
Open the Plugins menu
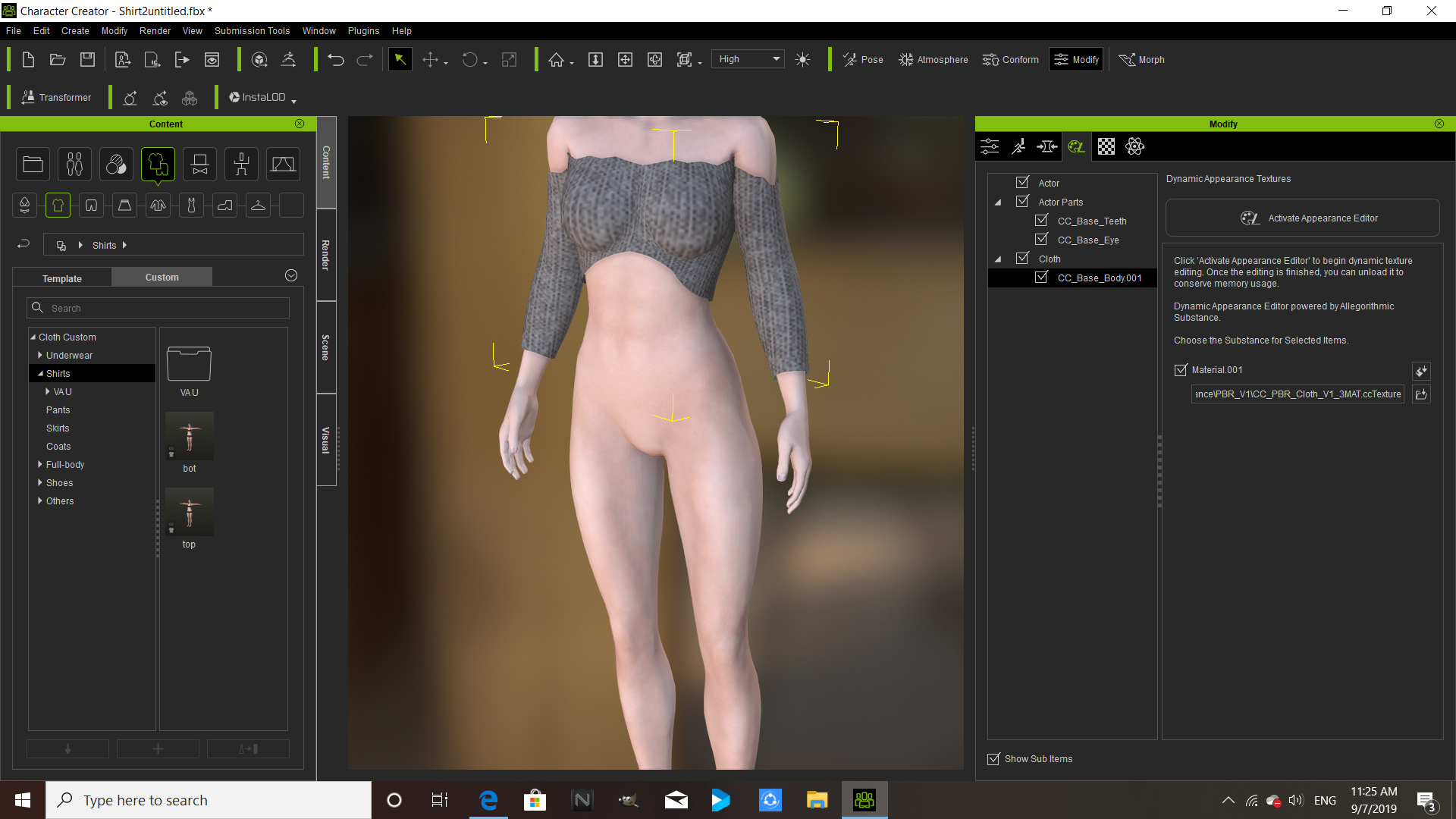coord(364,31)
